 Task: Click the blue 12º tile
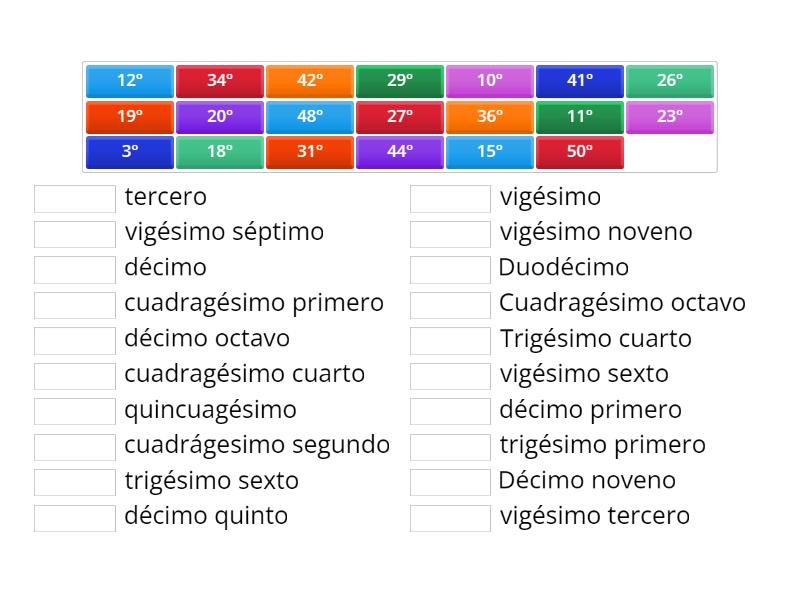pos(130,81)
